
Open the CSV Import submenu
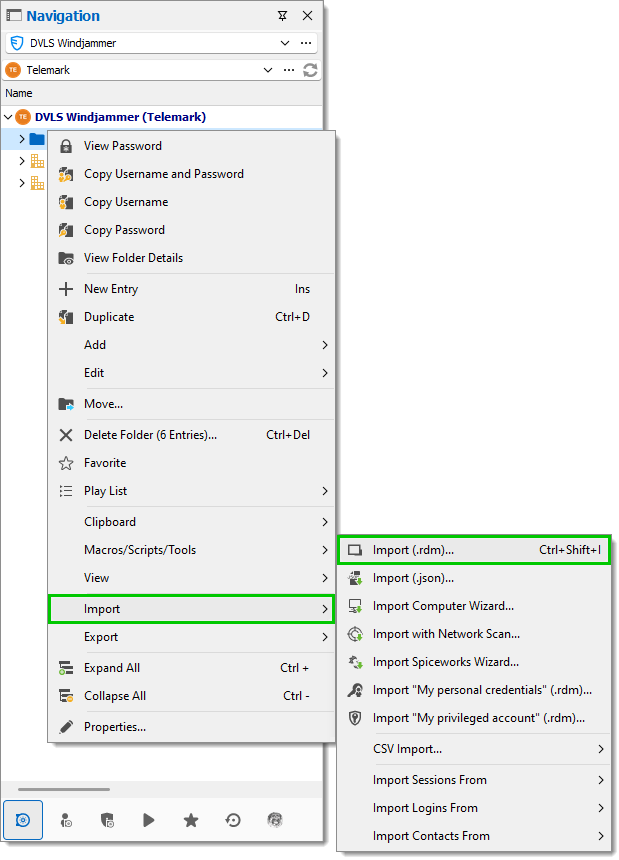474,749
